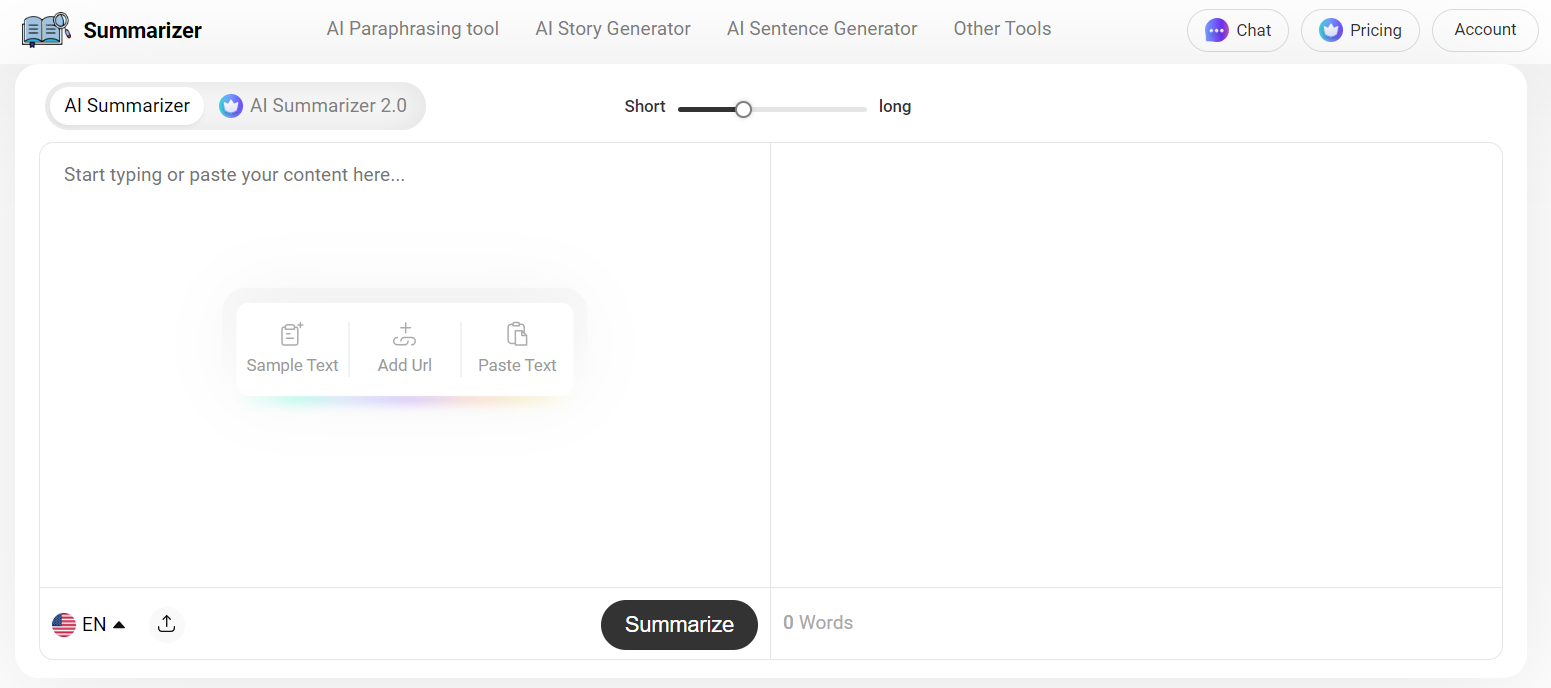
Task: Click the Sample Text clipboard icon
Action: (292, 334)
